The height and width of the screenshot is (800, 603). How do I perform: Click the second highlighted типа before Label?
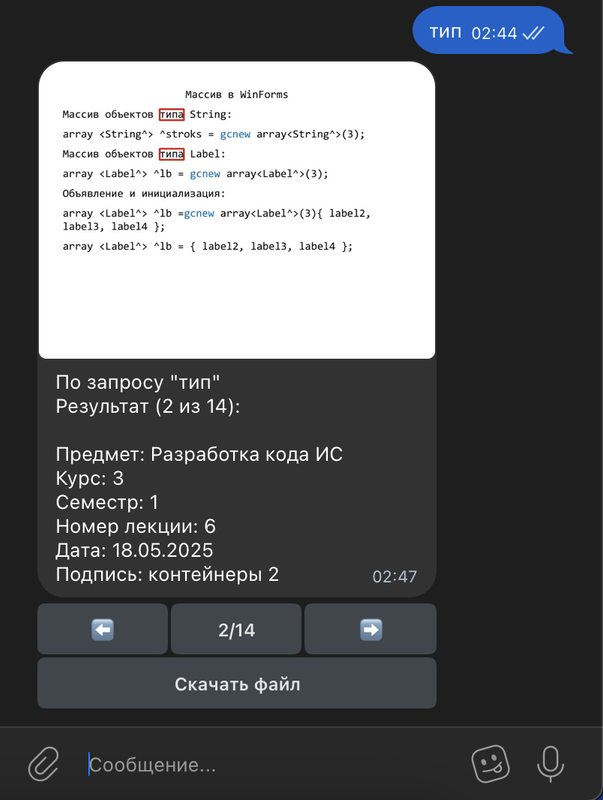coord(171,154)
